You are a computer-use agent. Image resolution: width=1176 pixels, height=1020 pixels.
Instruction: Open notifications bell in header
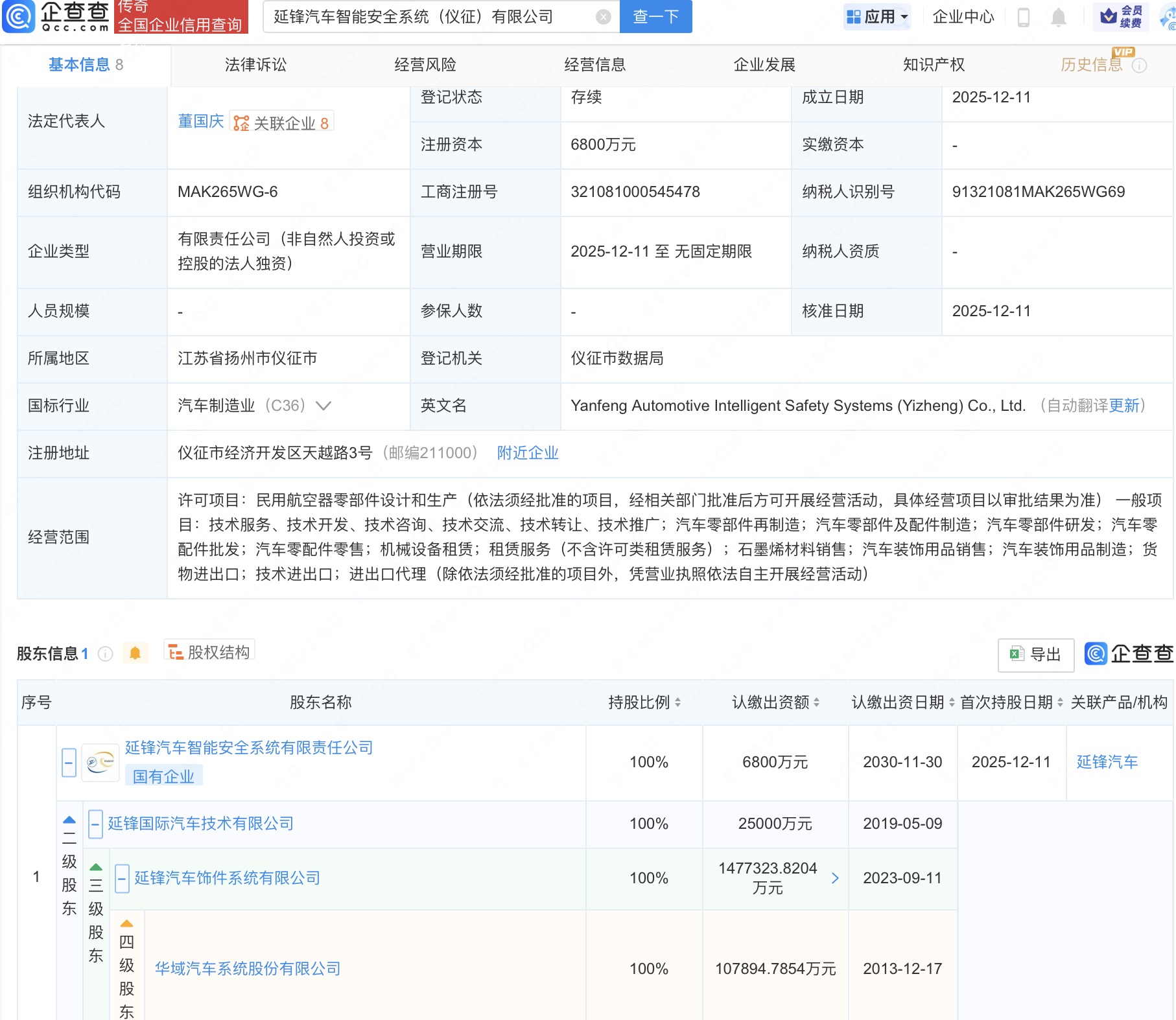click(x=1058, y=17)
